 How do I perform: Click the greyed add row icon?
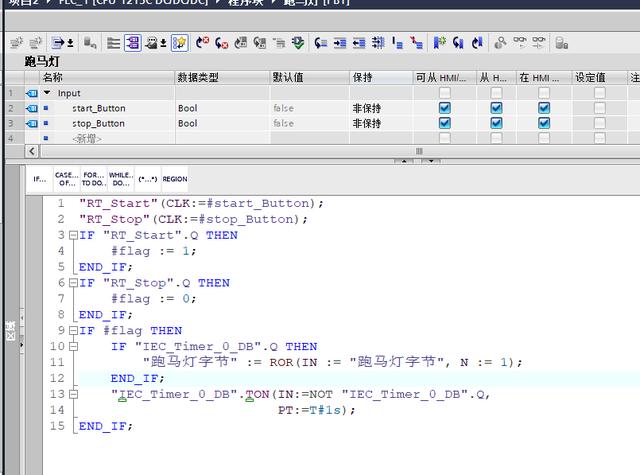(x=36, y=43)
